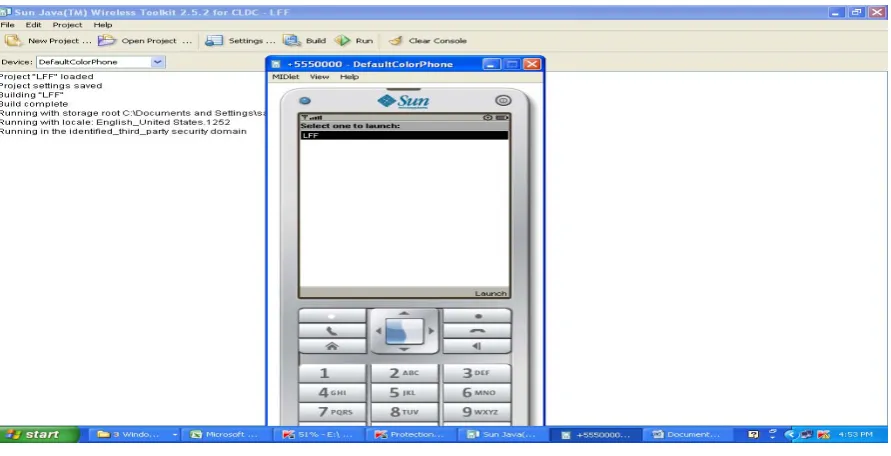Open the MIDlet menu in emulator window

[x=285, y=77]
